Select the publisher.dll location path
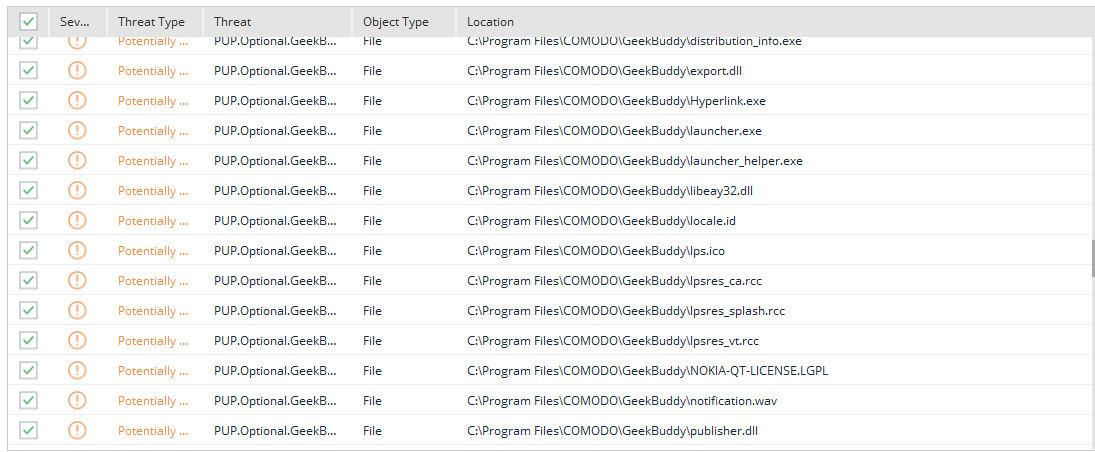This screenshot has height=452, width=1095. (612, 431)
